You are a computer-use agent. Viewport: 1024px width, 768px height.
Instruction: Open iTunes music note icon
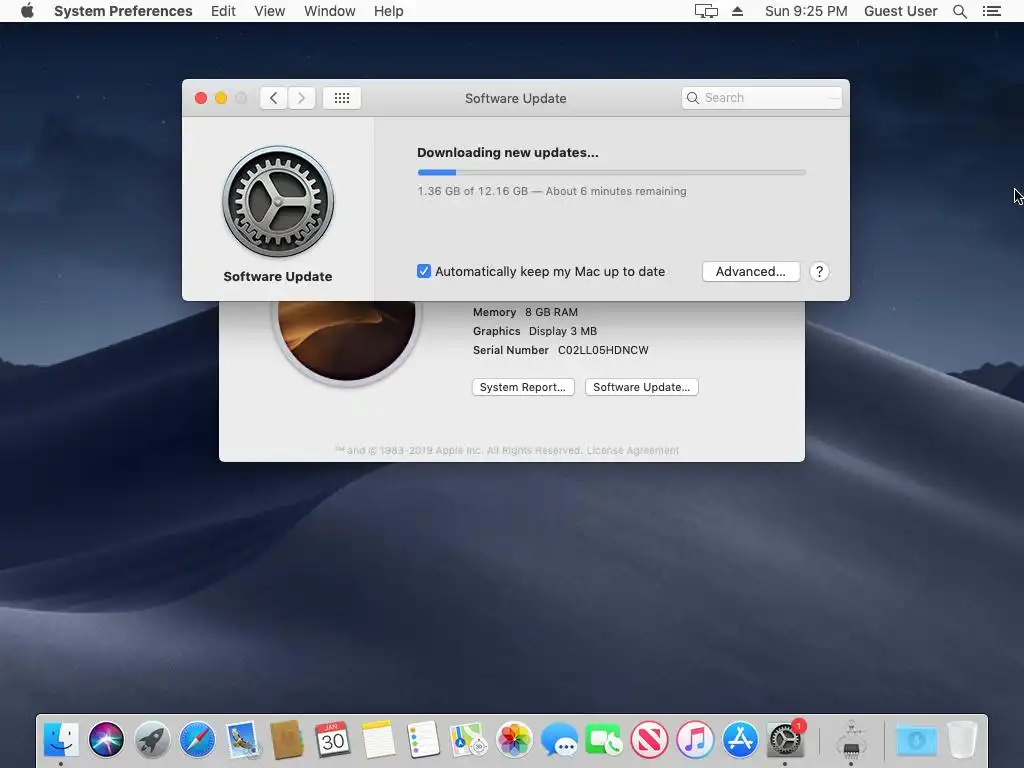pos(695,740)
